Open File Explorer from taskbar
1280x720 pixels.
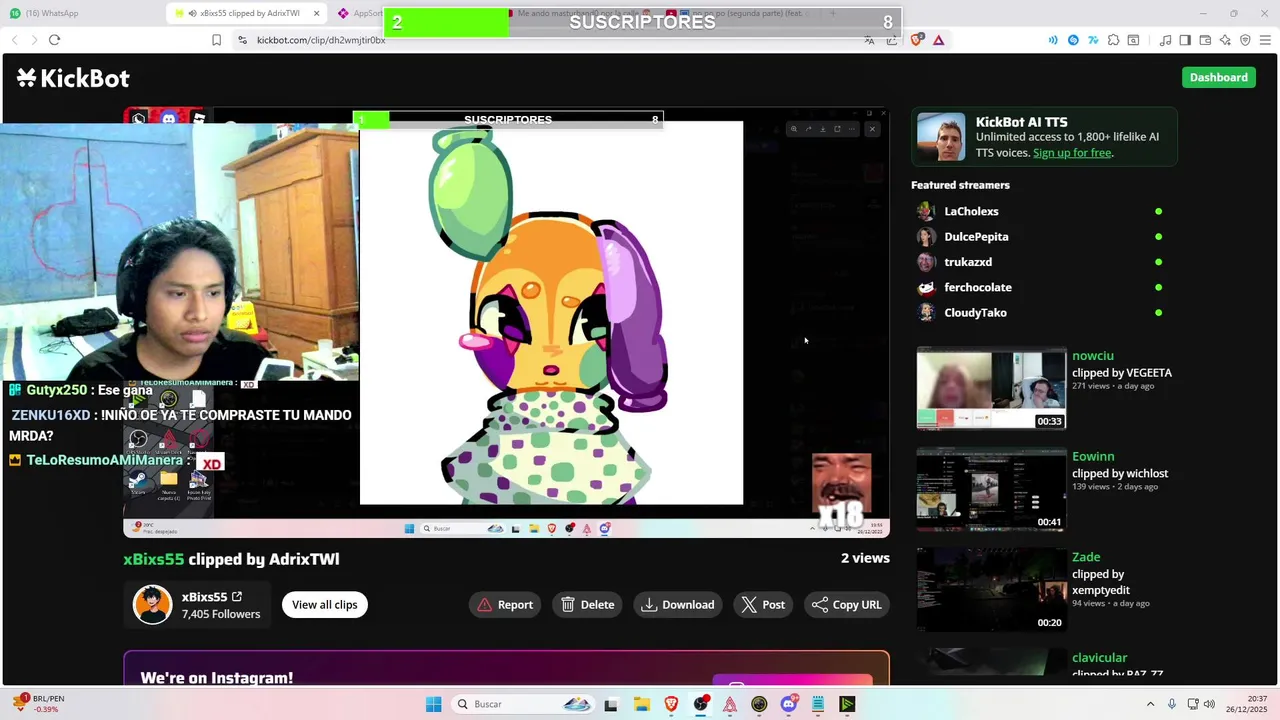point(641,704)
